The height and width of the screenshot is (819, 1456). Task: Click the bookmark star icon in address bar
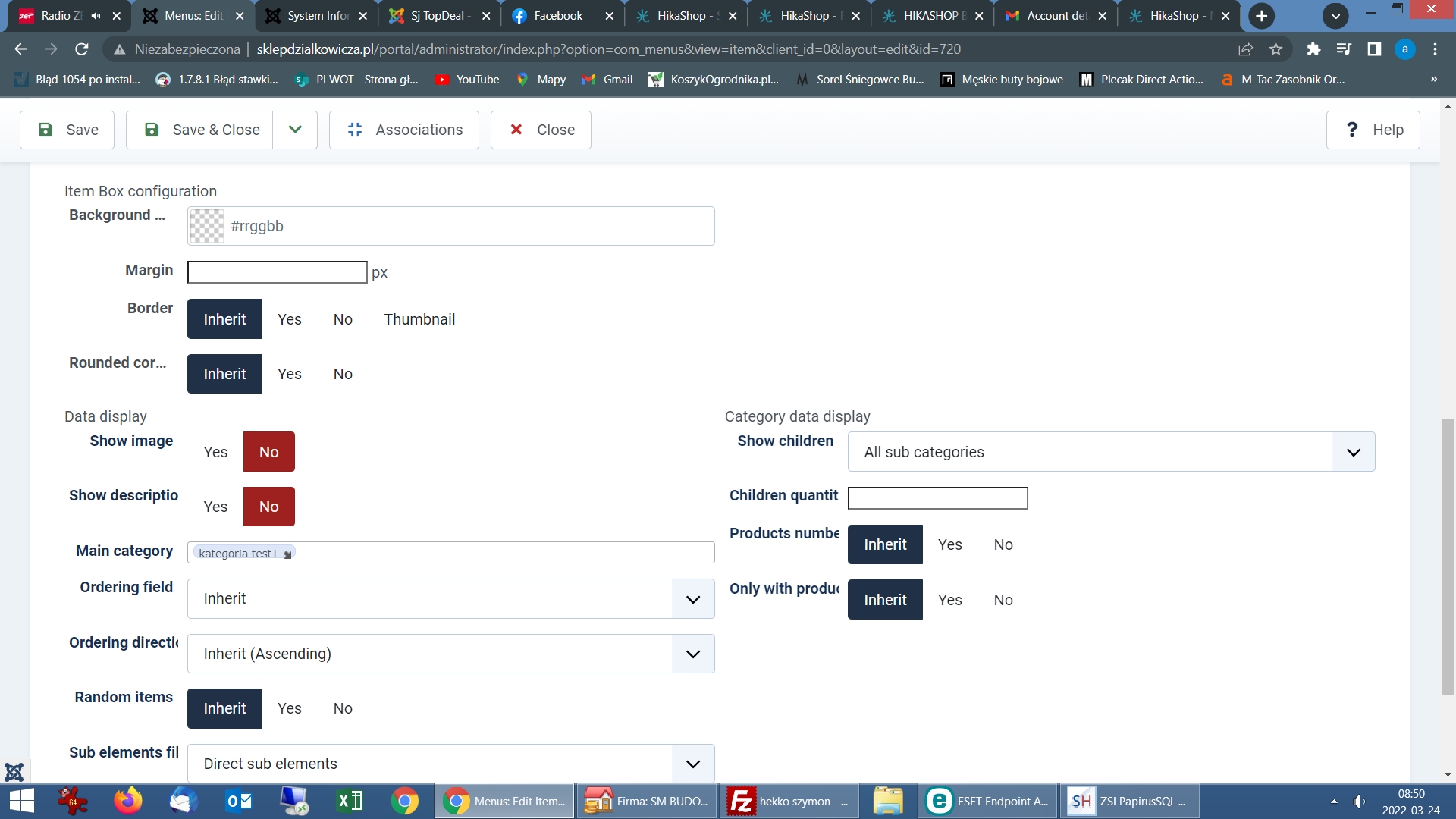[x=1276, y=49]
